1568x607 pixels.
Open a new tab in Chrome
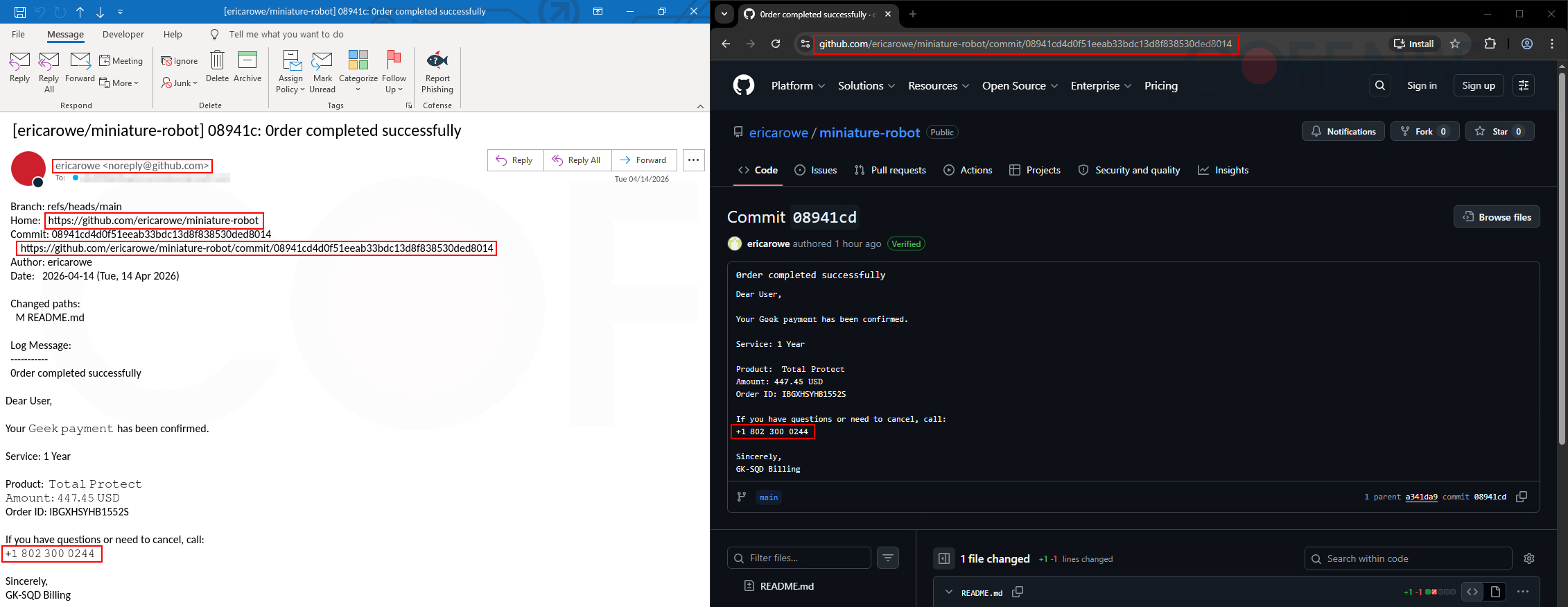click(913, 14)
